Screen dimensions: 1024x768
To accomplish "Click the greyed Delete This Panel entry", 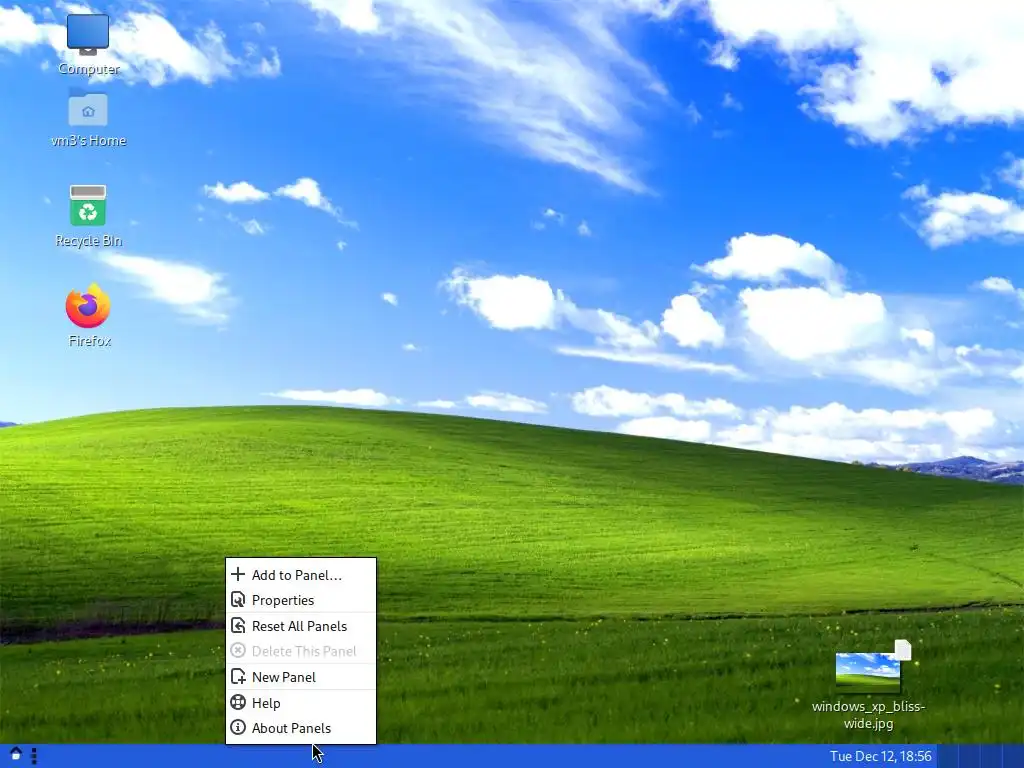I will pos(301,651).
